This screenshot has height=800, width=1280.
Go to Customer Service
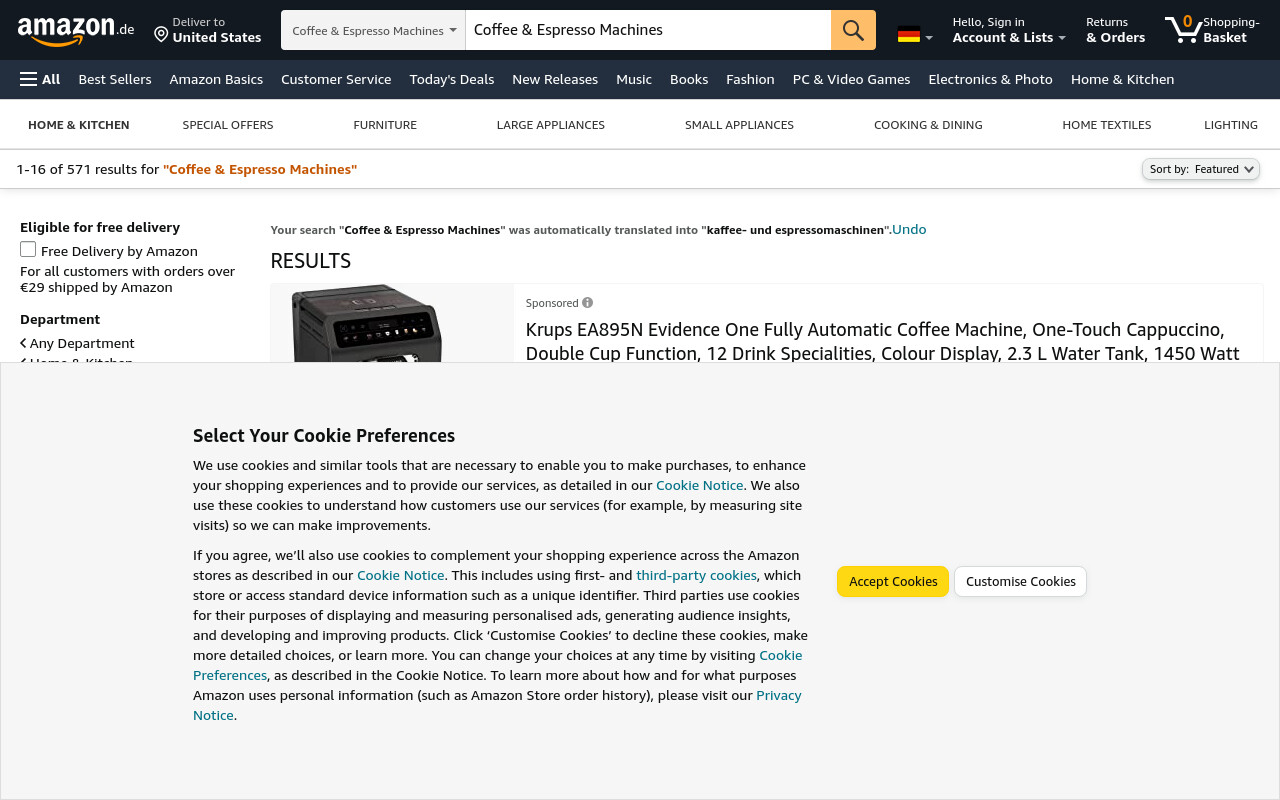coord(336,79)
